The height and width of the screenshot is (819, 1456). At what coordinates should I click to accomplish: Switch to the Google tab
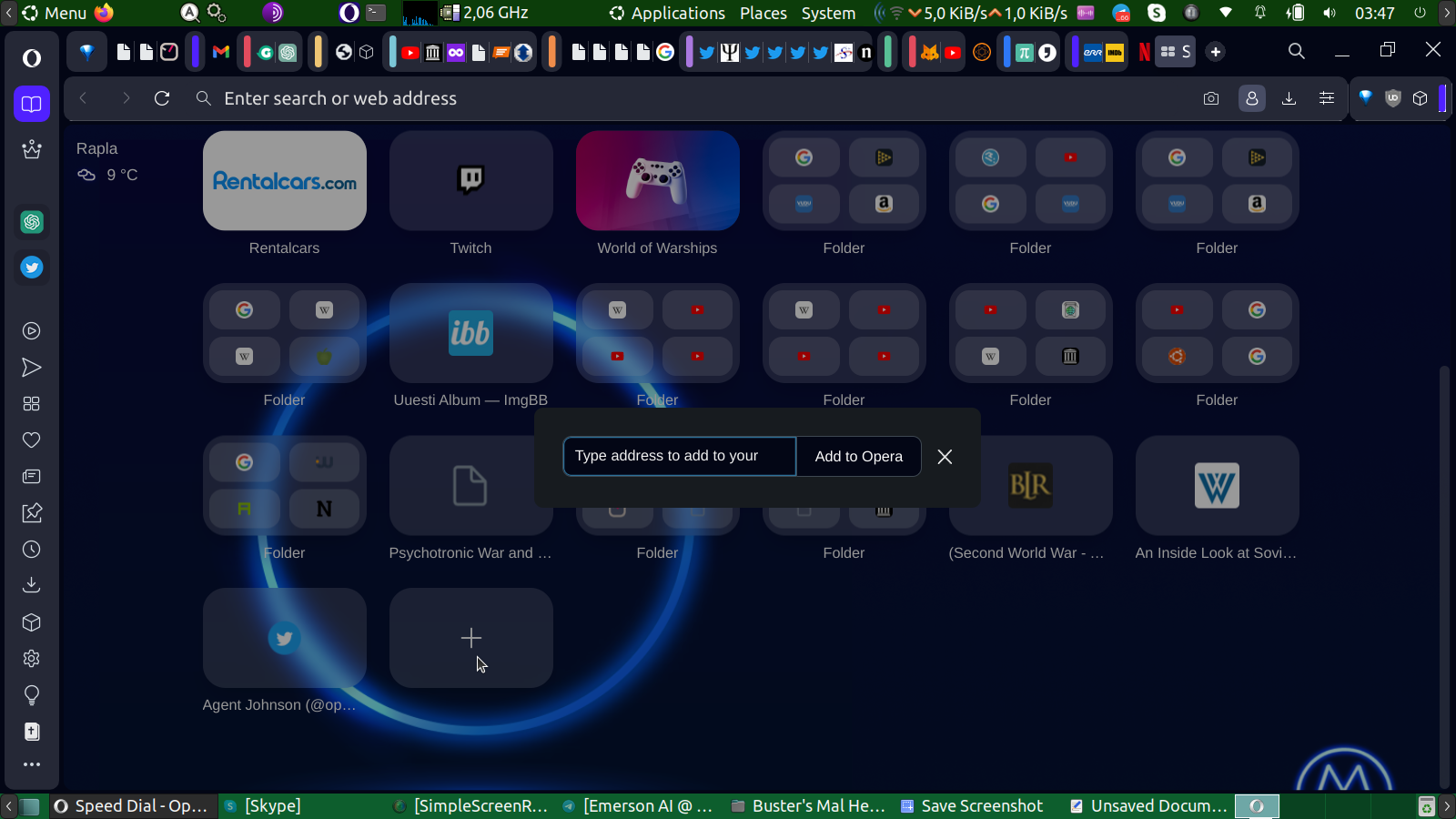pyautogui.click(x=665, y=52)
